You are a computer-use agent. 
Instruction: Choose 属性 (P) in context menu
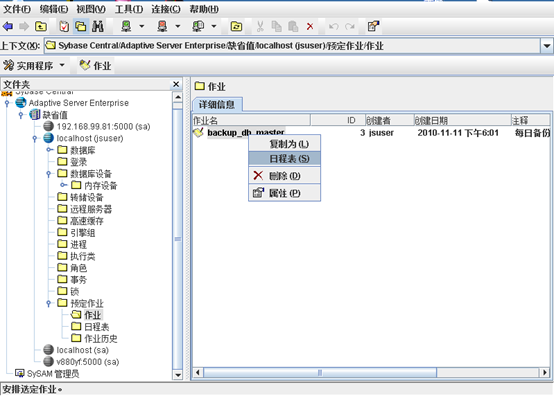click(285, 193)
